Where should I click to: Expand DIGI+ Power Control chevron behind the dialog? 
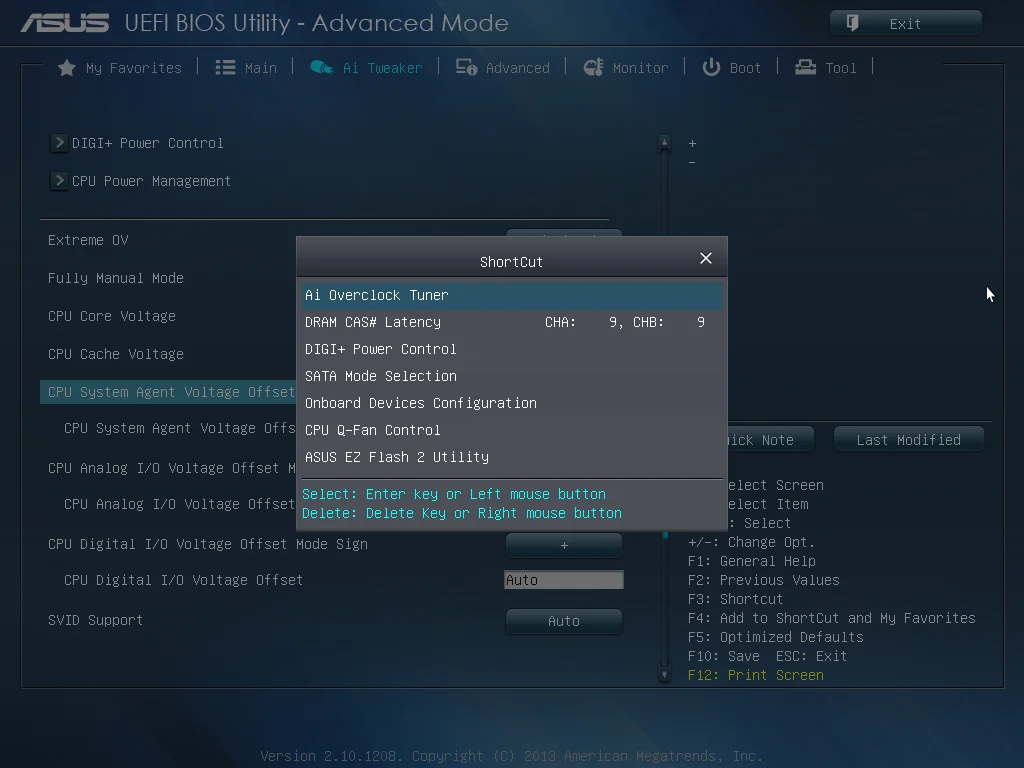(59, 142)
